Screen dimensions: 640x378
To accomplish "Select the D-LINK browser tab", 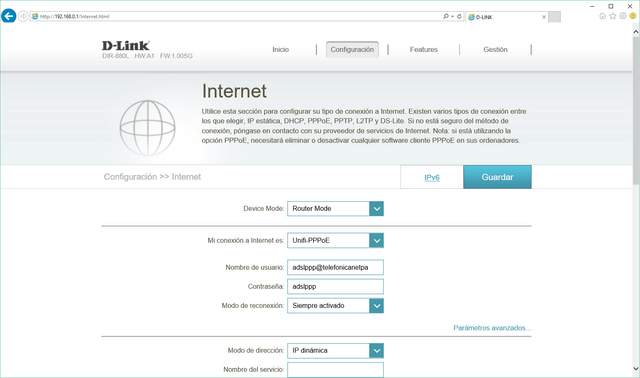I will pos(507,17).
